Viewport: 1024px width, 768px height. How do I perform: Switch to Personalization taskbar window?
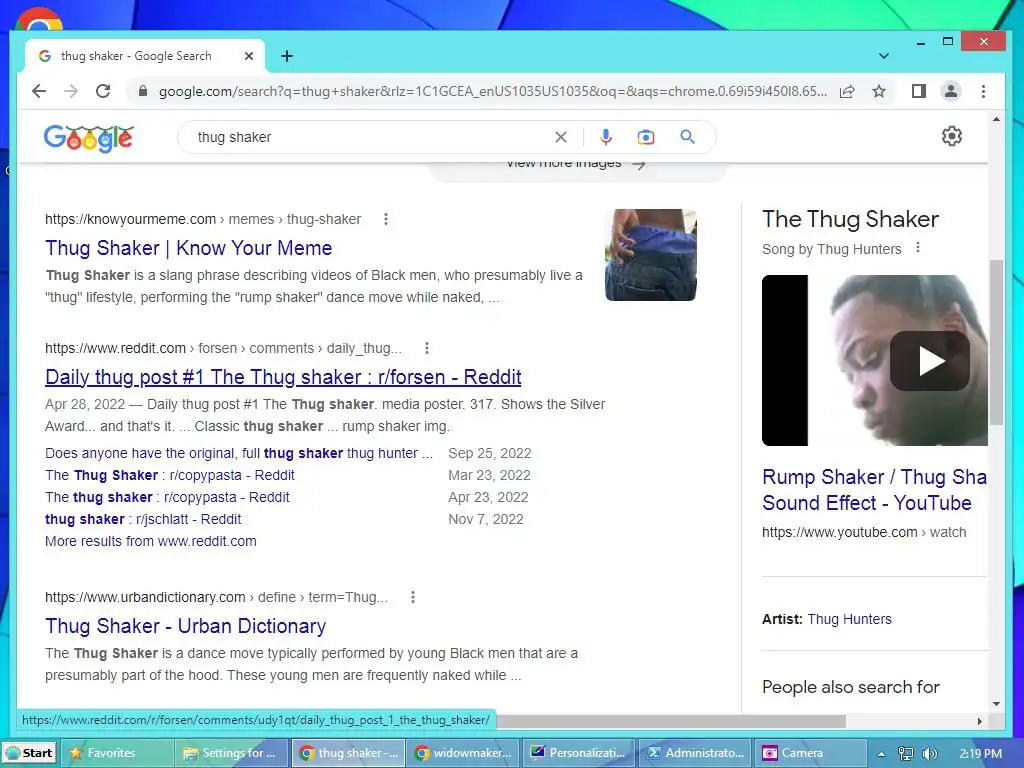click(579, 753)
